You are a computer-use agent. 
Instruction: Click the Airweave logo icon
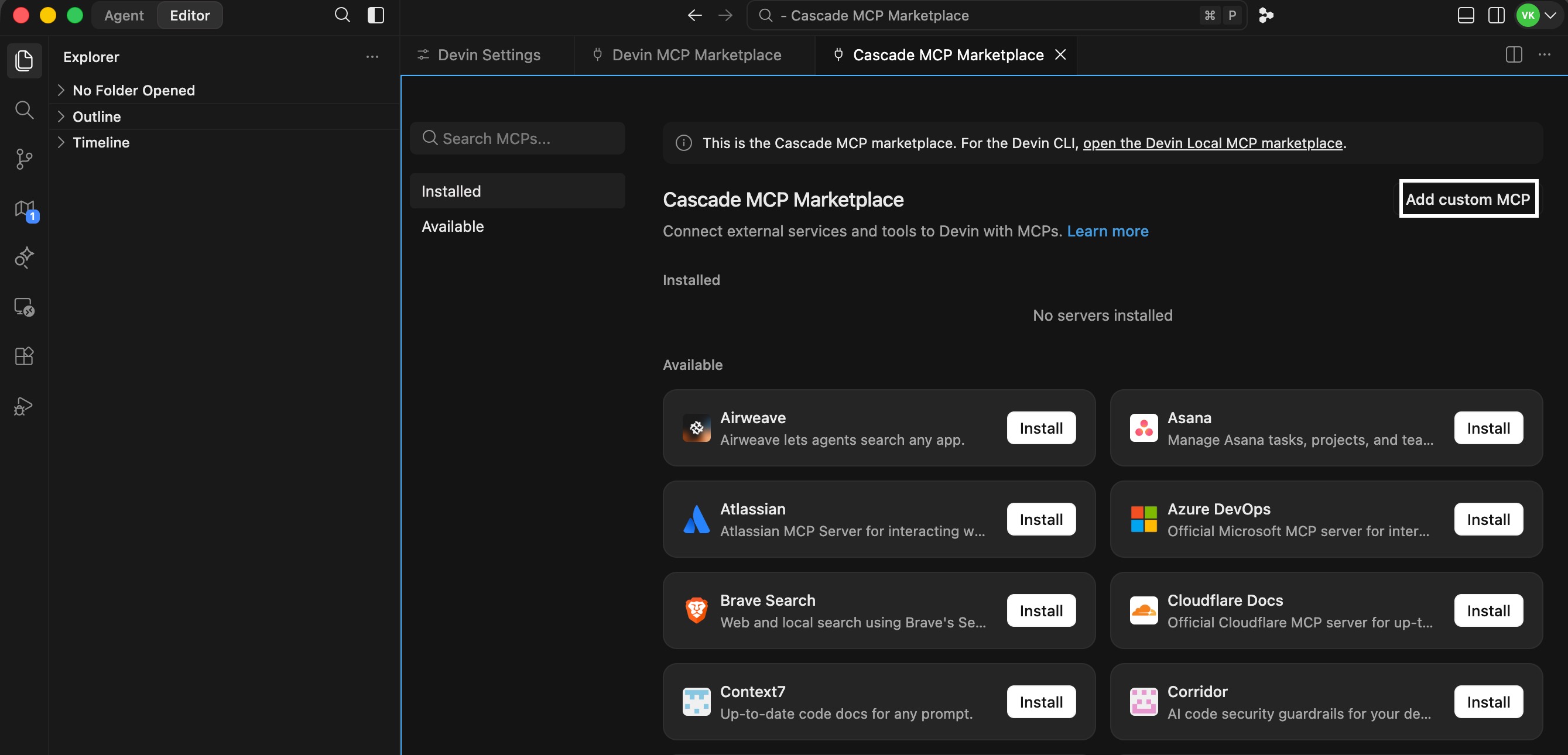pos(696,428)
